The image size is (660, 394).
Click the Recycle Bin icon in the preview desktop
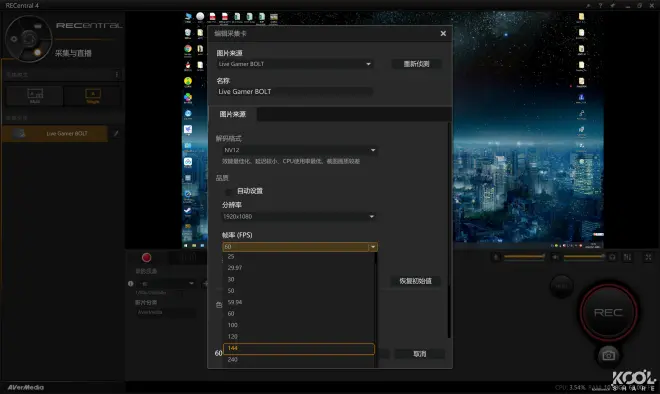tap(188, 33)
